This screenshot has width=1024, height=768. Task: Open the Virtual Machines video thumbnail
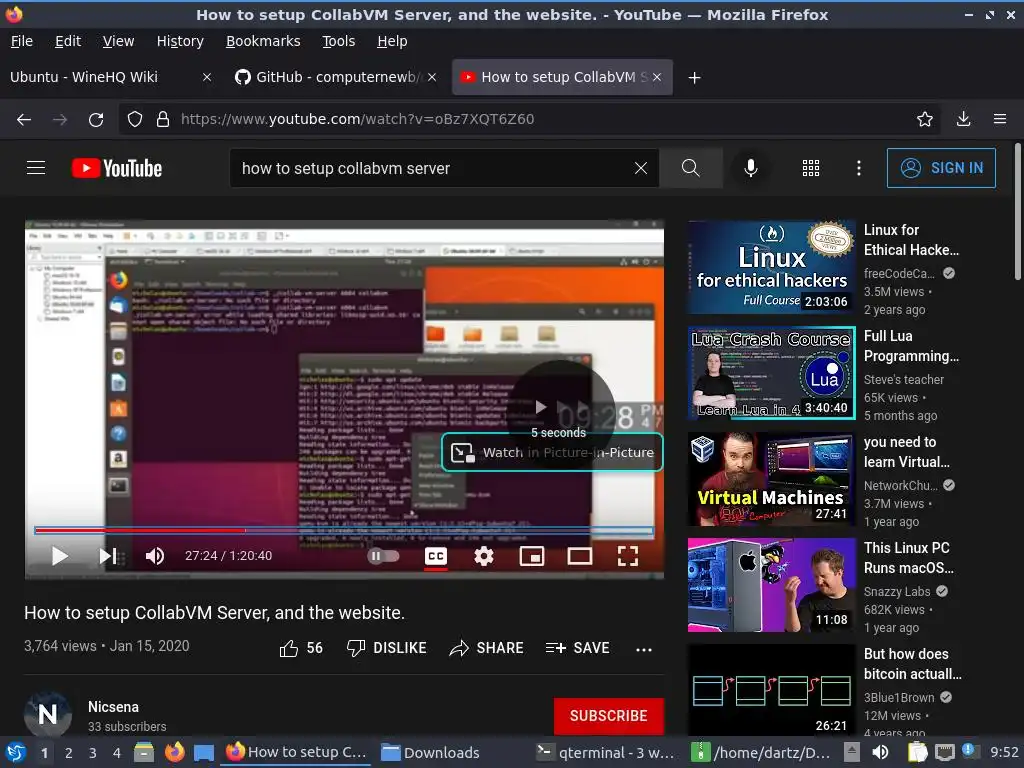(x=771, y=479)
